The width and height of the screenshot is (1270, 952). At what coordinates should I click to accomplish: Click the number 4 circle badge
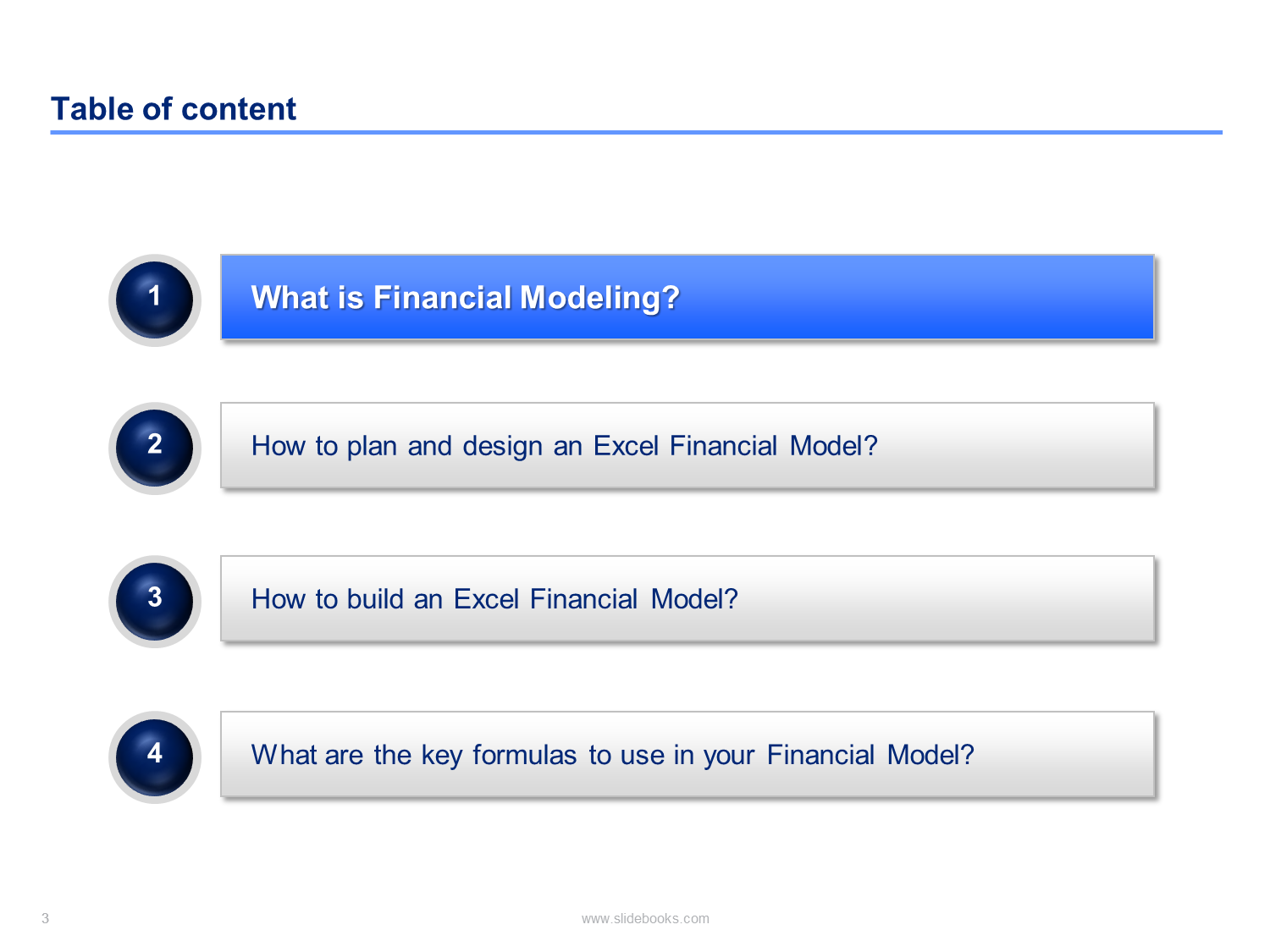point(155,757)
